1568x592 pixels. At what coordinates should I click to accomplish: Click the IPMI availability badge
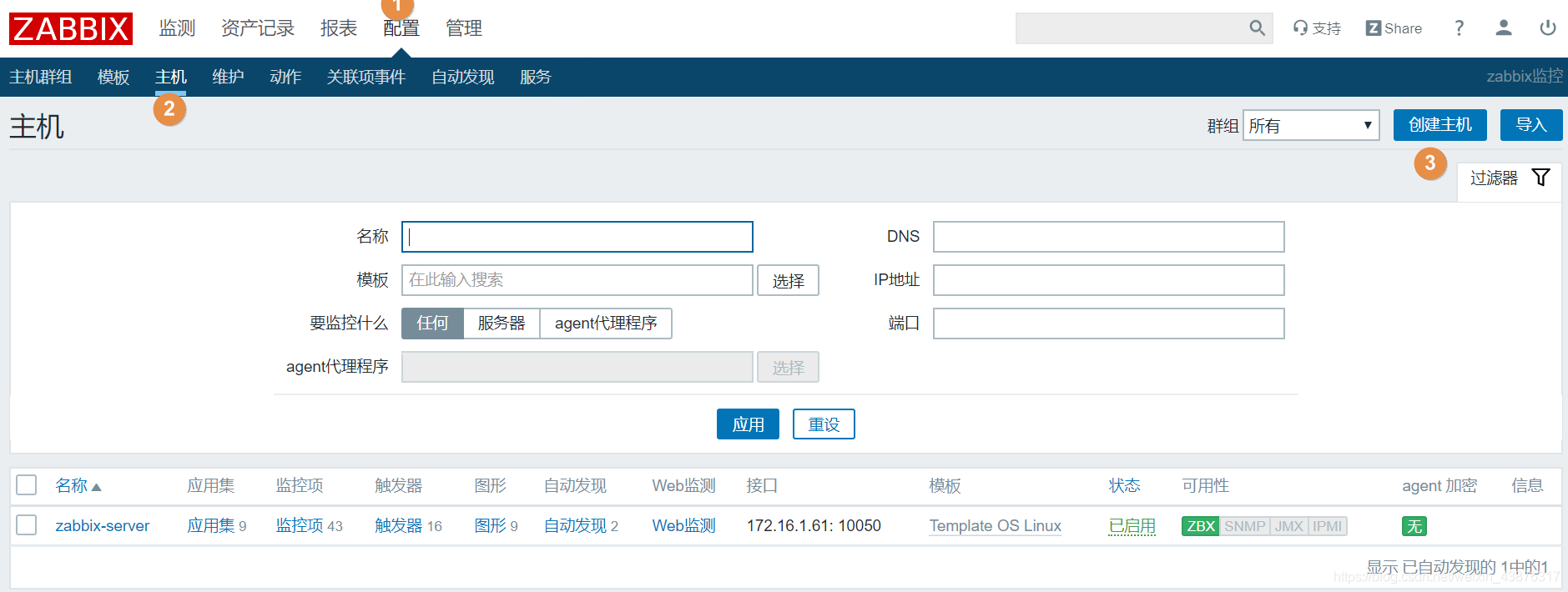[1328, 526]
